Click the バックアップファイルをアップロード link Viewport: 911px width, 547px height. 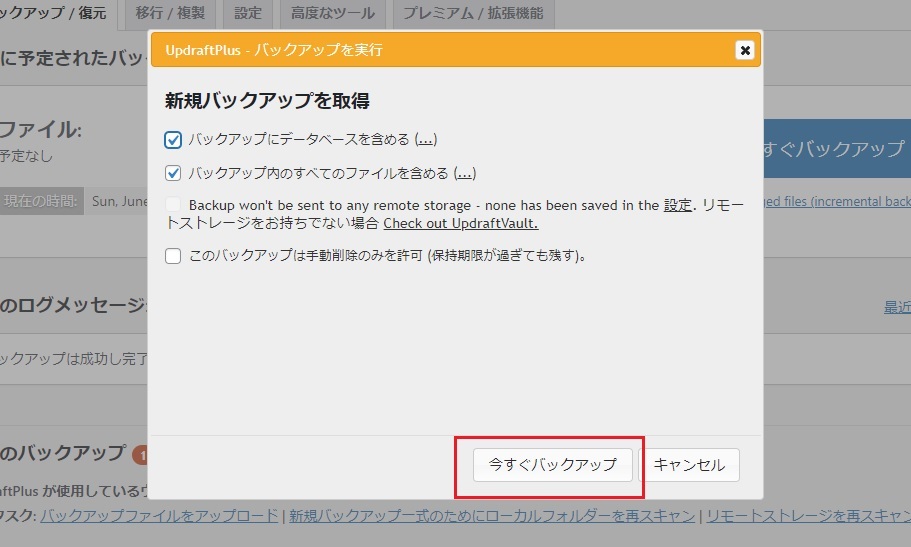tap(159, 516)
